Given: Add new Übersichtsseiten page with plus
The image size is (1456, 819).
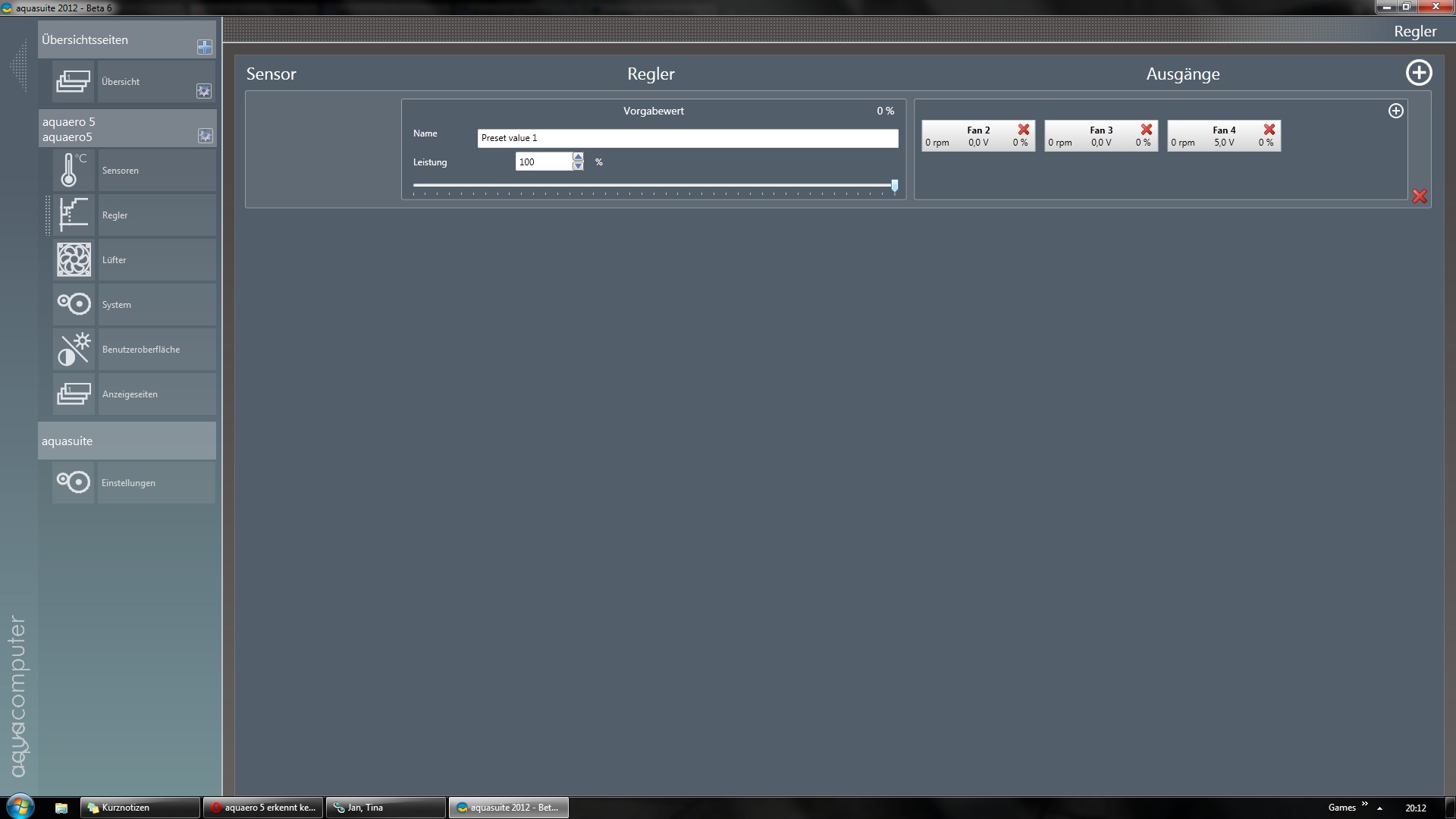Looking at the screenshot, I should [x=204, y=47].
